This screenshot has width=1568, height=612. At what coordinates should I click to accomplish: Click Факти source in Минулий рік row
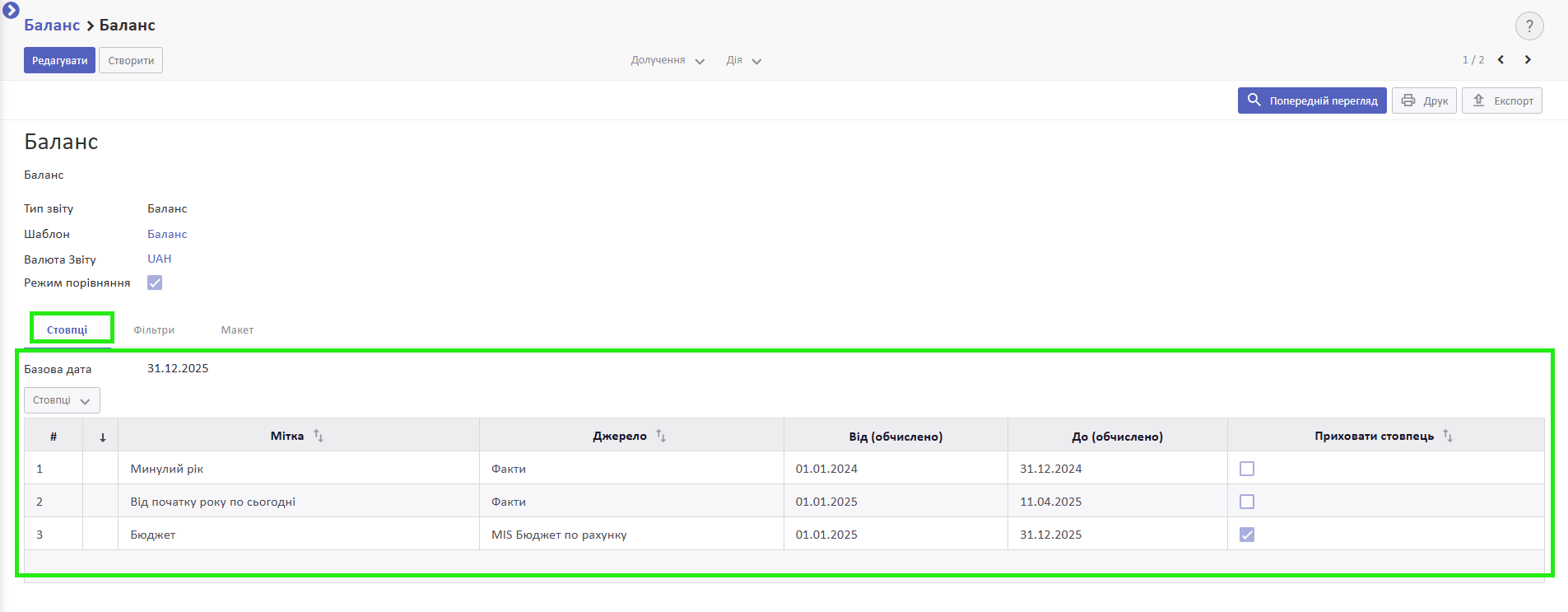click(631, 469)
